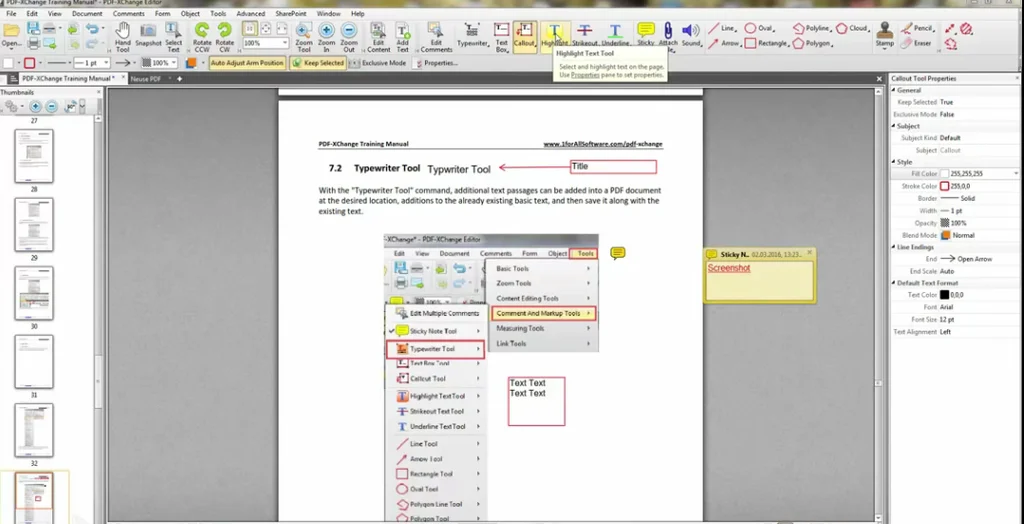1024x524 pixels.
Task: Select the Text Box tool
Action: (x=502, y=37)
